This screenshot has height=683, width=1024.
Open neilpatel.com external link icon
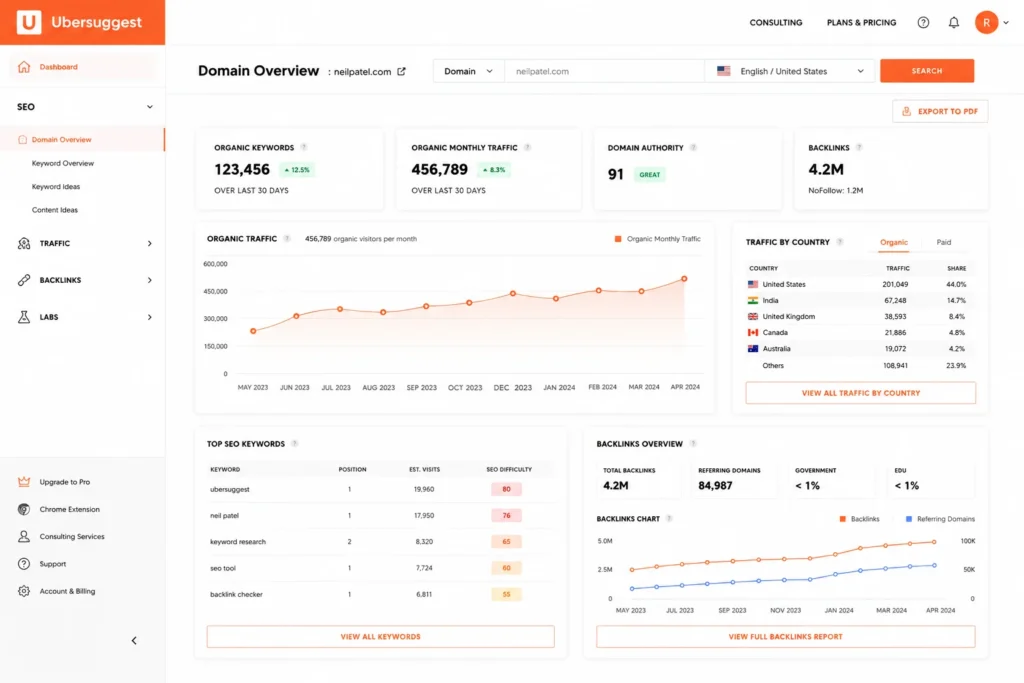(x=402, y=71)
